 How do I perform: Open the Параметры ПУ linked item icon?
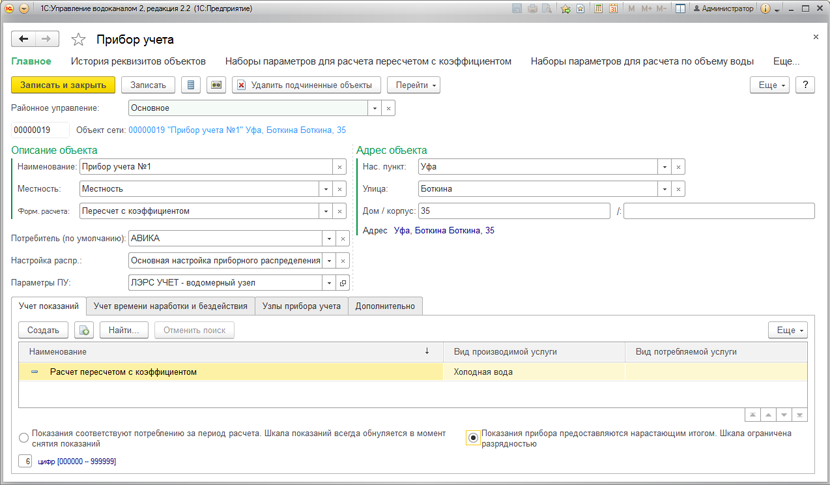tap(342, 283)
